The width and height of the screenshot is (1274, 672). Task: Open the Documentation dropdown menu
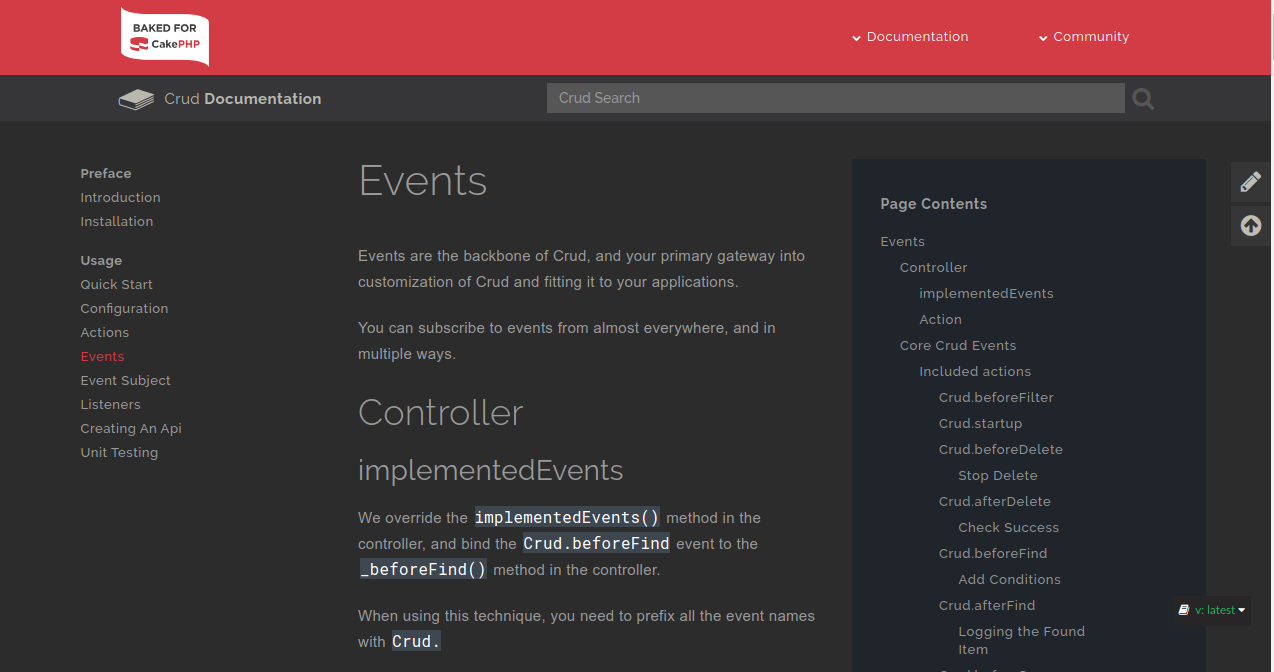[916, 37]
